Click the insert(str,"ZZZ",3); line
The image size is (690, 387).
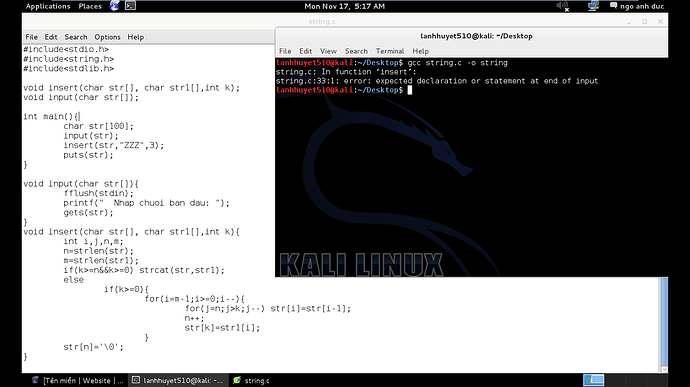coord(114,145)
